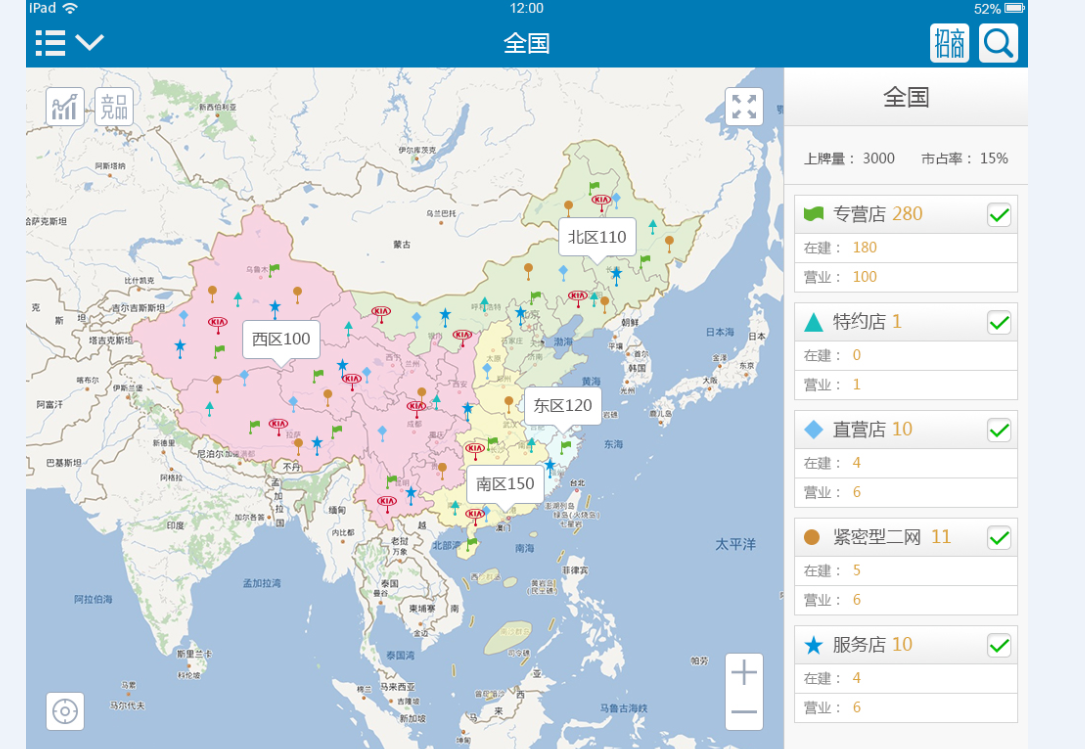Image resolution: width=1085 pixels, height=749 pixels.
Task: Toggle the 特约店 checkbox
Action: [998, 322]
